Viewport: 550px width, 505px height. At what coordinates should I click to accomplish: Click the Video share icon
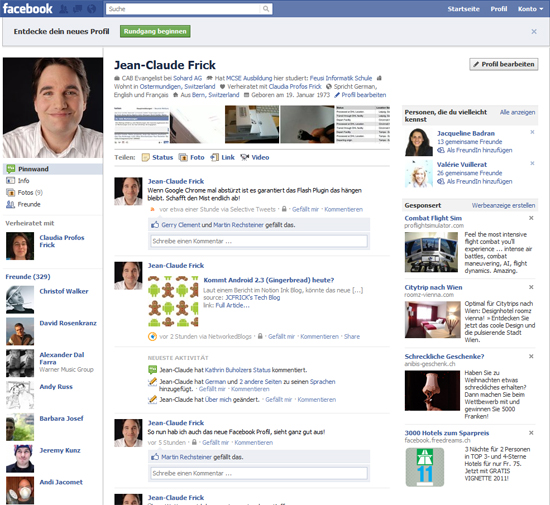click(244, 157)
